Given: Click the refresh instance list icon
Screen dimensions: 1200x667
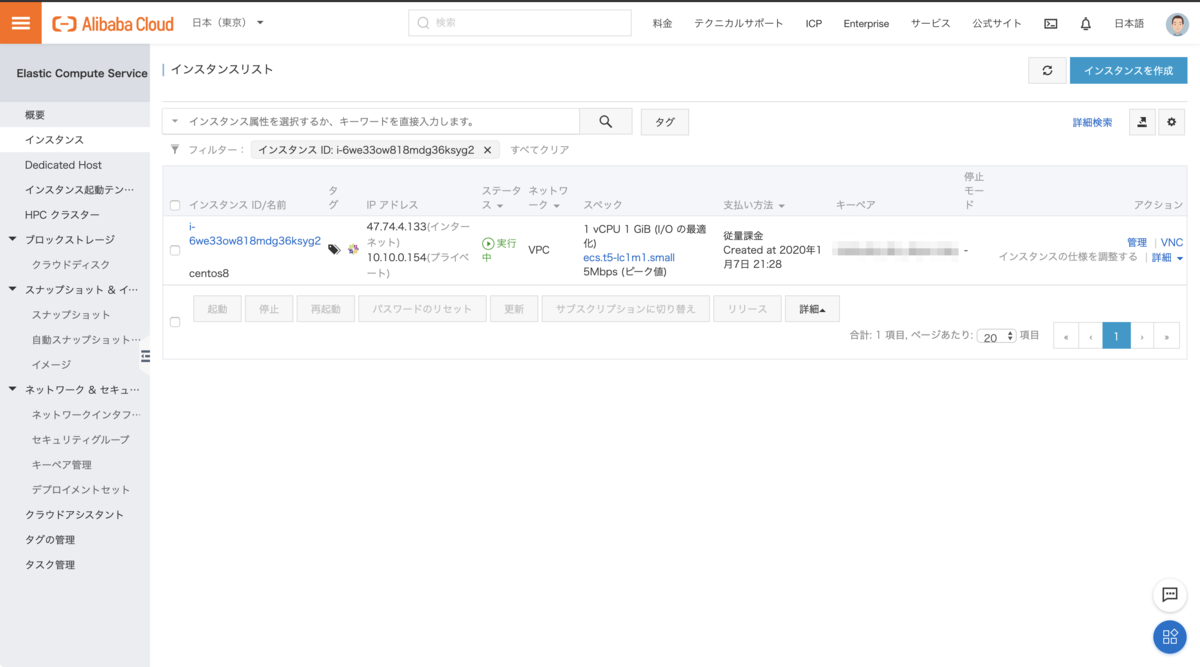Looking at the screenshot, I should [1047, 70].
